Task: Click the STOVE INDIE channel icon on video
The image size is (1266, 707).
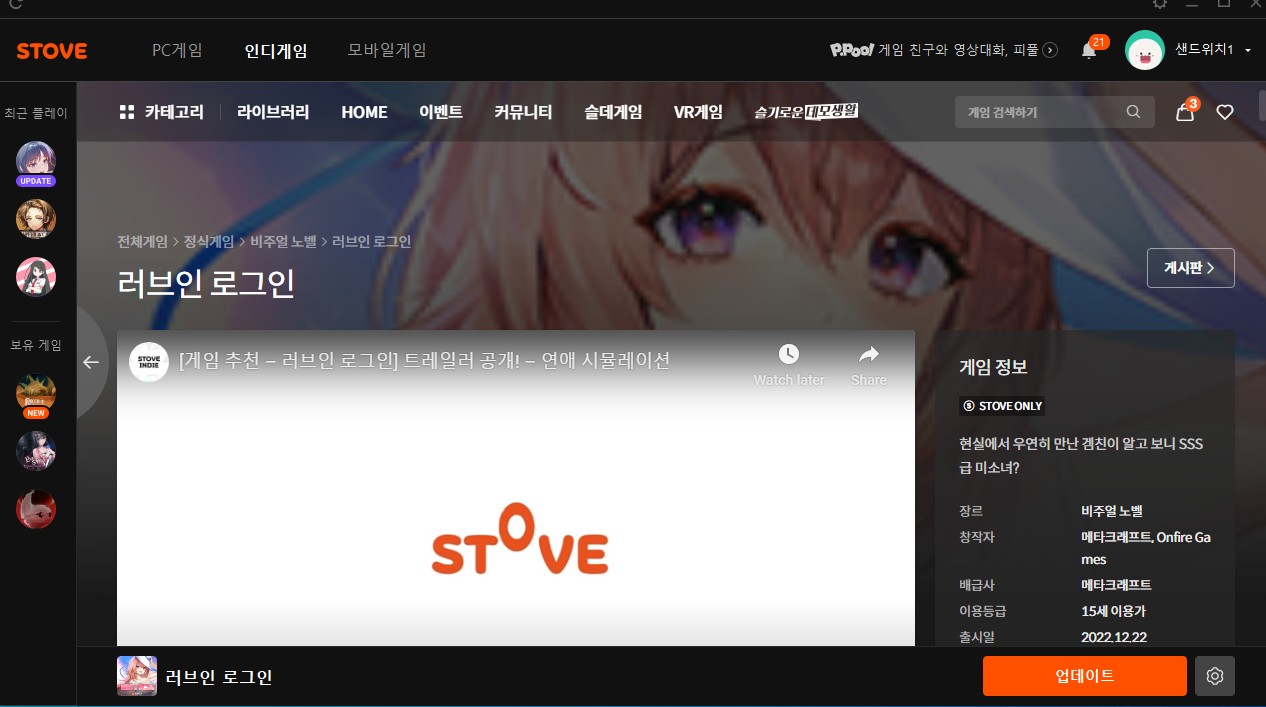Action: pyautogui.click(x=149, y=361)
